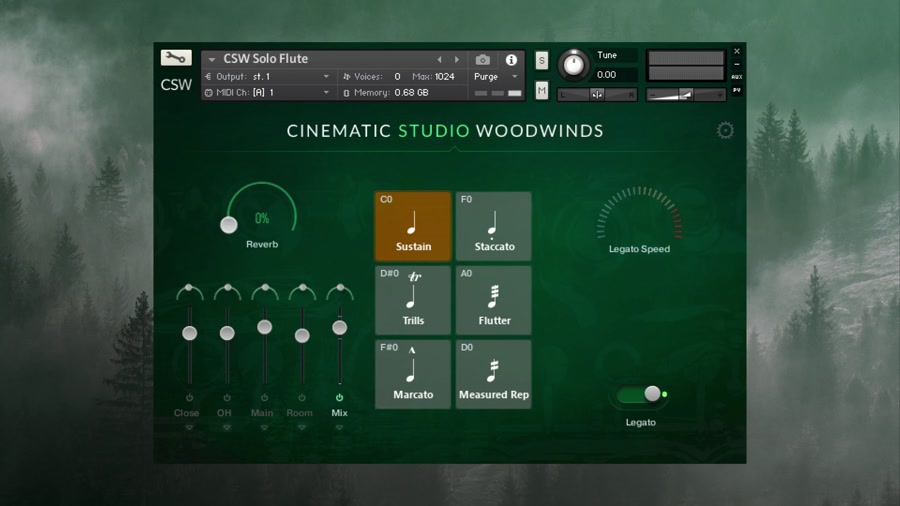This screenshot has height=506, width=900.
Task: Select the Trills articulation
Action: [413, 300]
